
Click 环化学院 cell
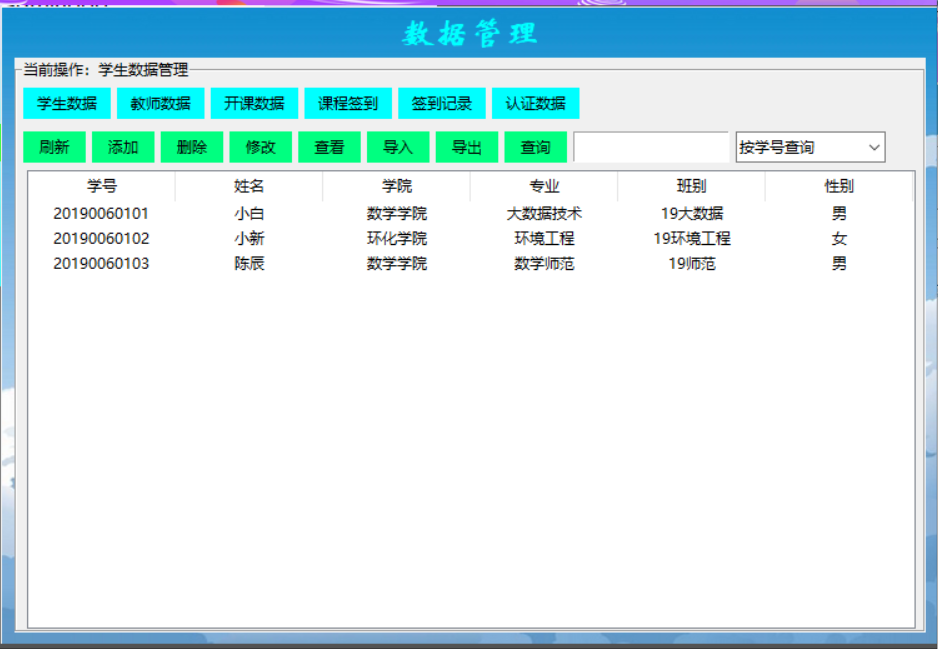(x=397, y=239)
